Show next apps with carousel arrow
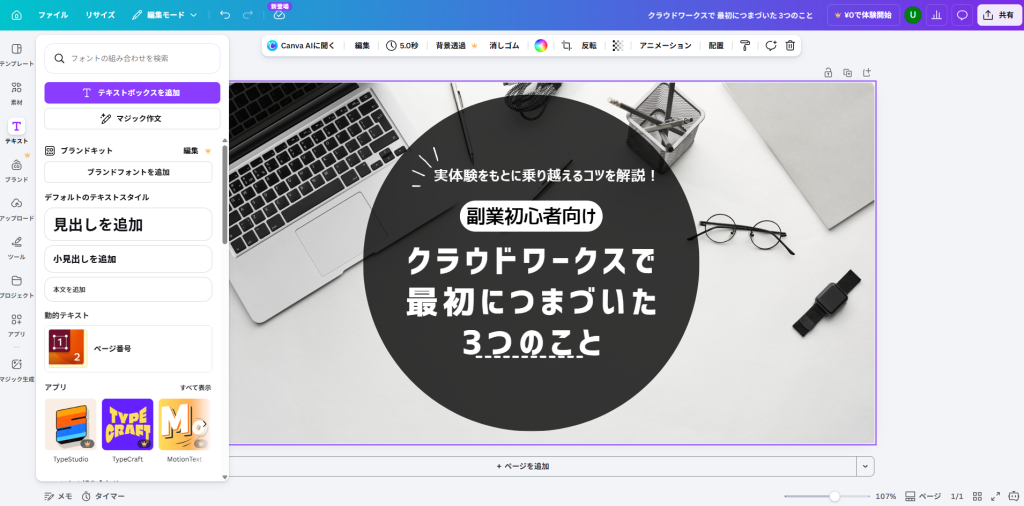This screenshot has width=1024, height=506. (x=203, y=424)
